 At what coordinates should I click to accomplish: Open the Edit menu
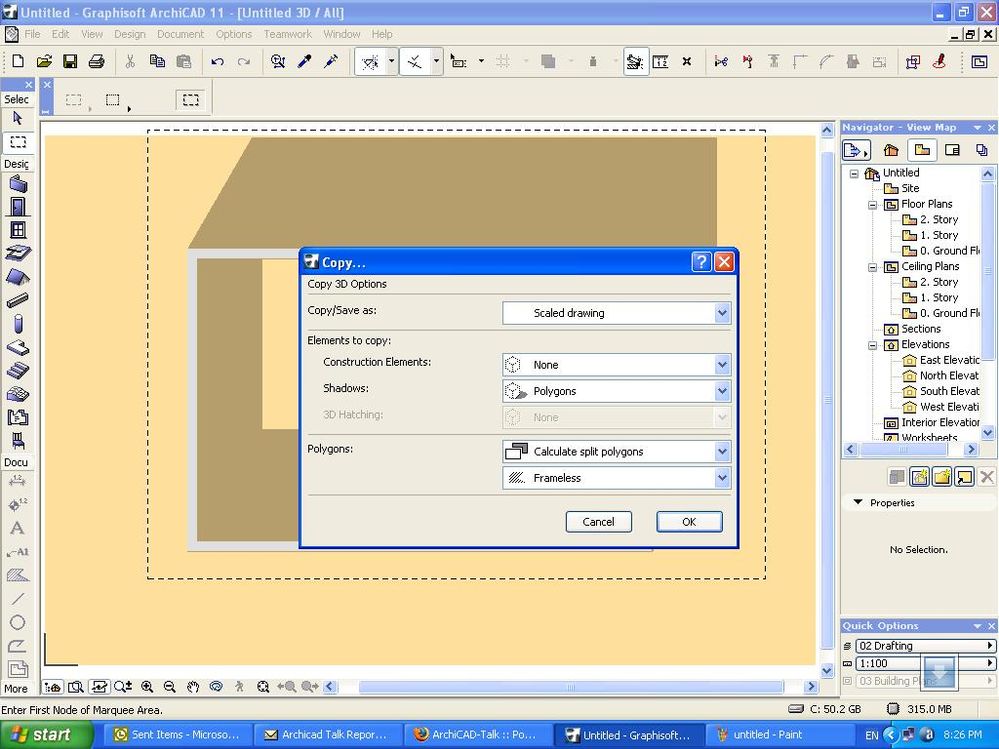coord(61,34)
